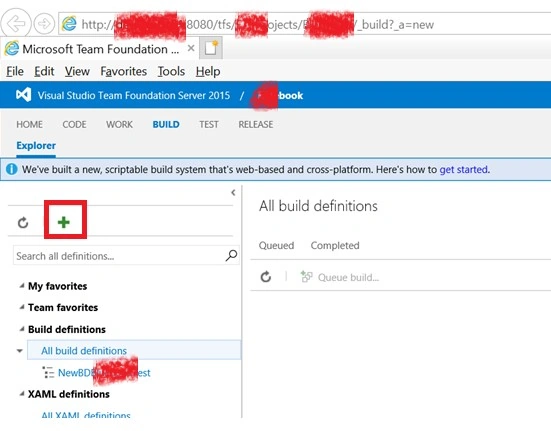This screenshot has width=551, height=431.
Task: Collapse the All build definitions arrow
Action: coord(20,351)
